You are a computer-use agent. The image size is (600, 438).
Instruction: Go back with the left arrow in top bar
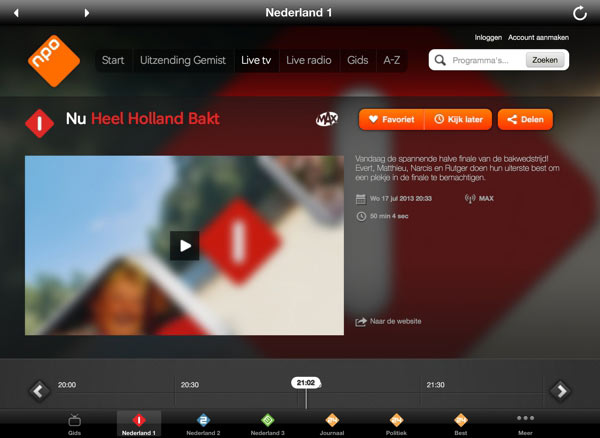tap(16, 13)
